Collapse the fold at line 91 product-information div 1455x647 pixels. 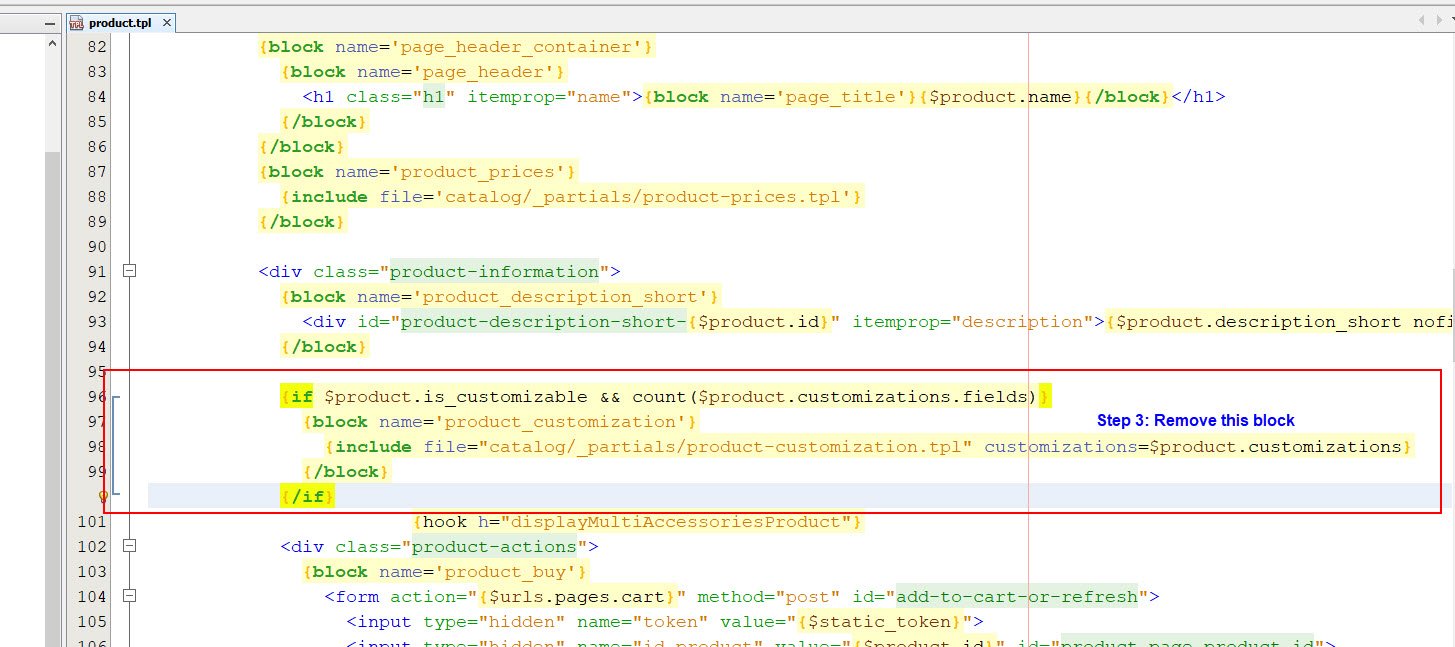point(128,271)
